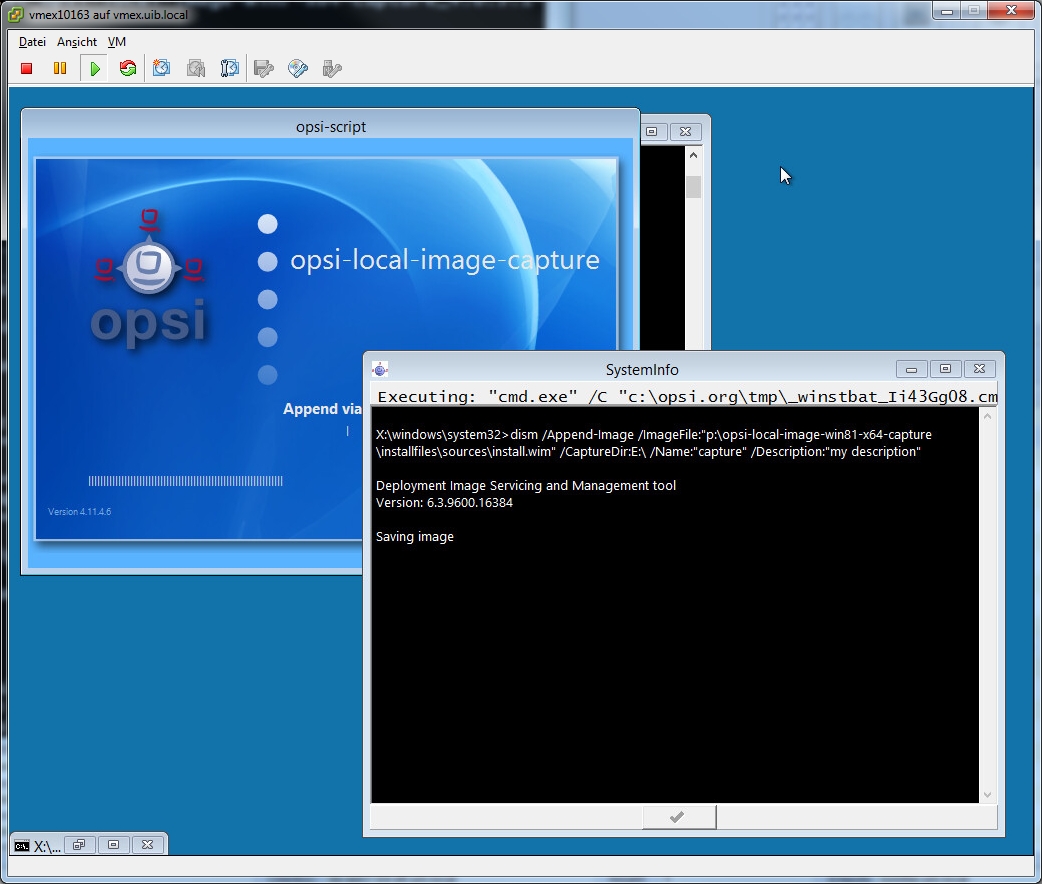Screen dimensions: 1042x884
Task: Revert to the current snapshot icon
Action: [x=196, y=68]
